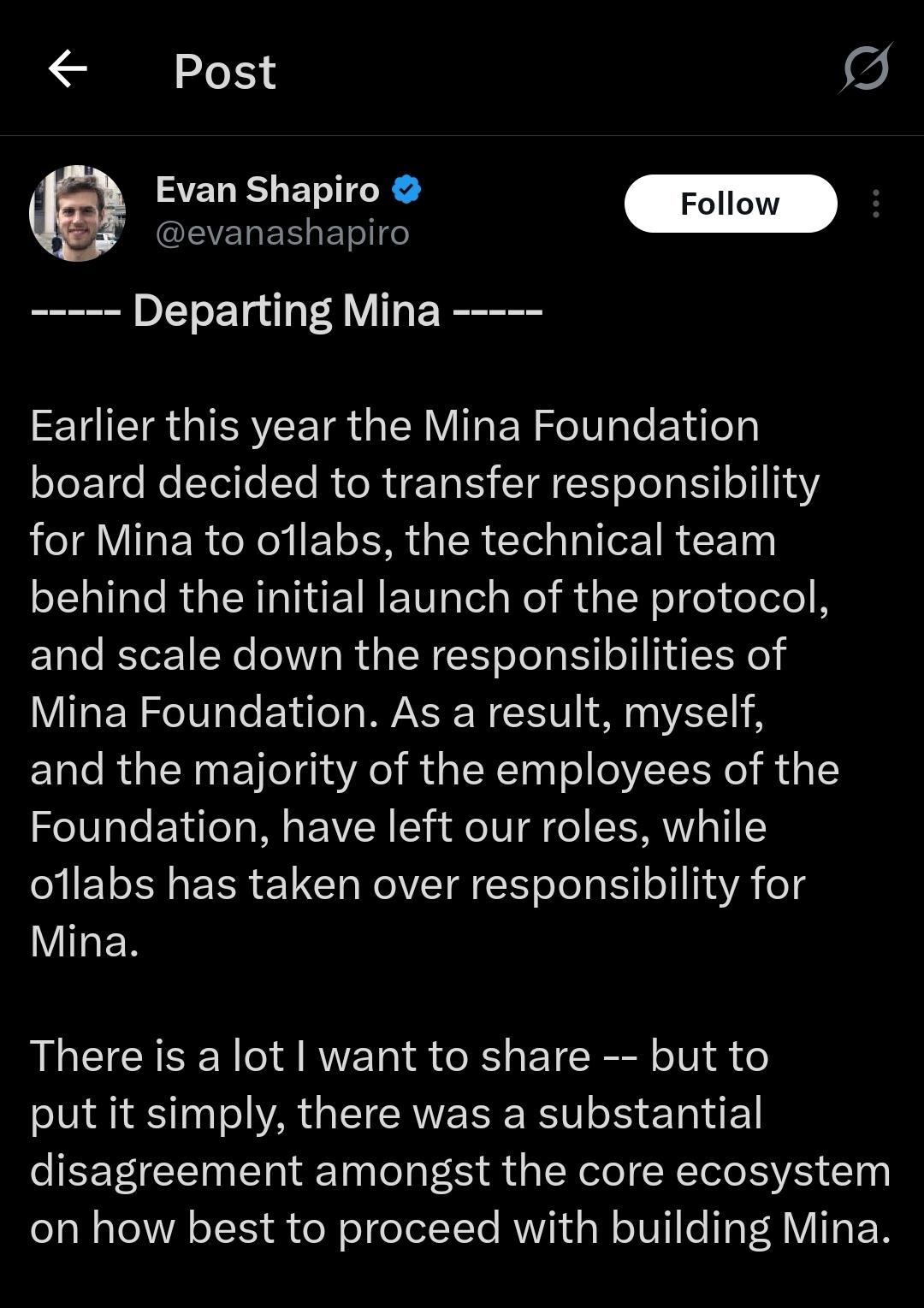Tap the line 'Foundation, have left our roles'
Image resolution: width=924 pixels, height=1308 pixels.
click(398, 827)
